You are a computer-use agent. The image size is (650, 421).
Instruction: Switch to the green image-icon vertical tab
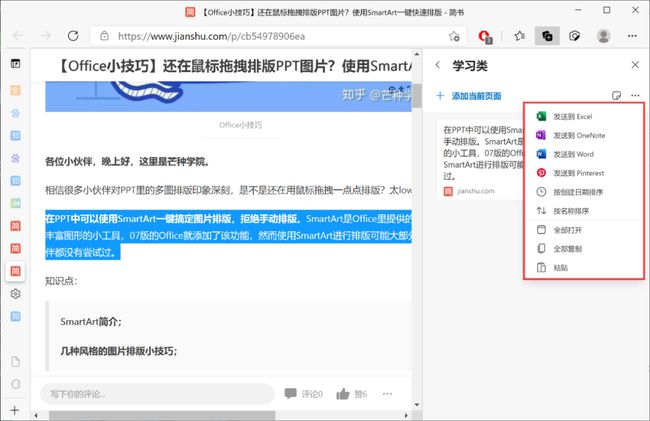[15, 203]
